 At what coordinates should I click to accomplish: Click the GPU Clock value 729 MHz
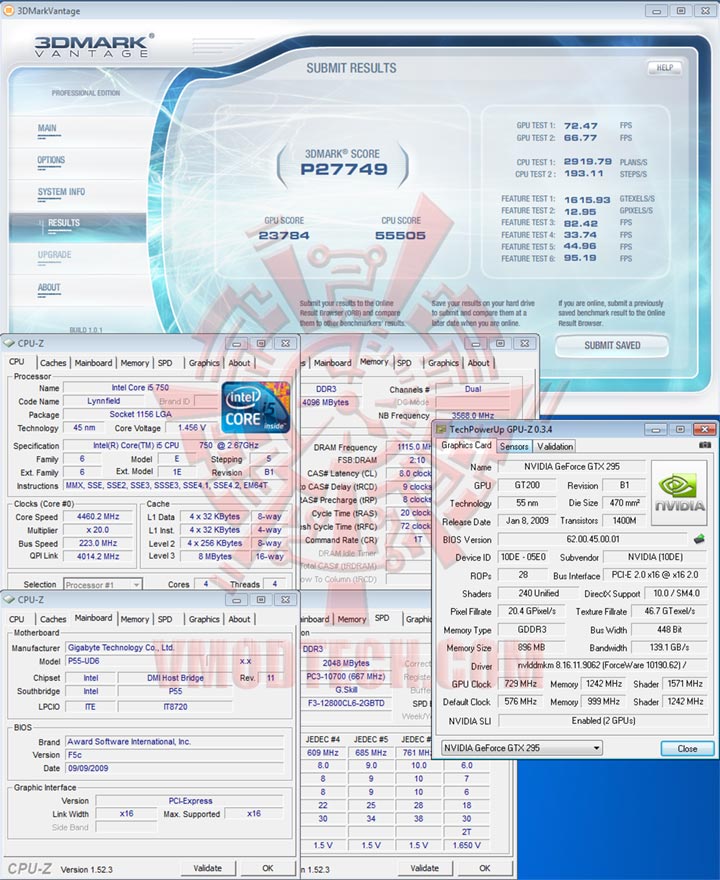520,684
